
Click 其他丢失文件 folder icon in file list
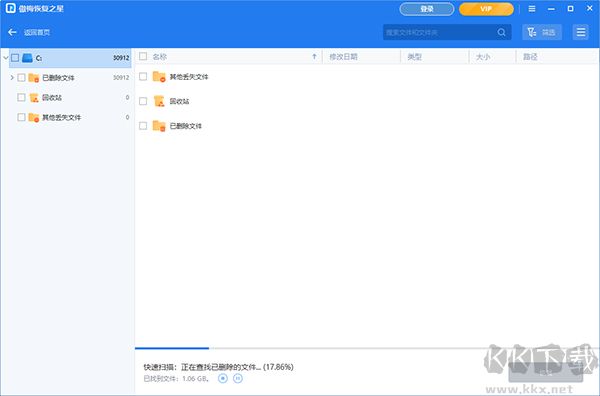click(x=159, y=77)
